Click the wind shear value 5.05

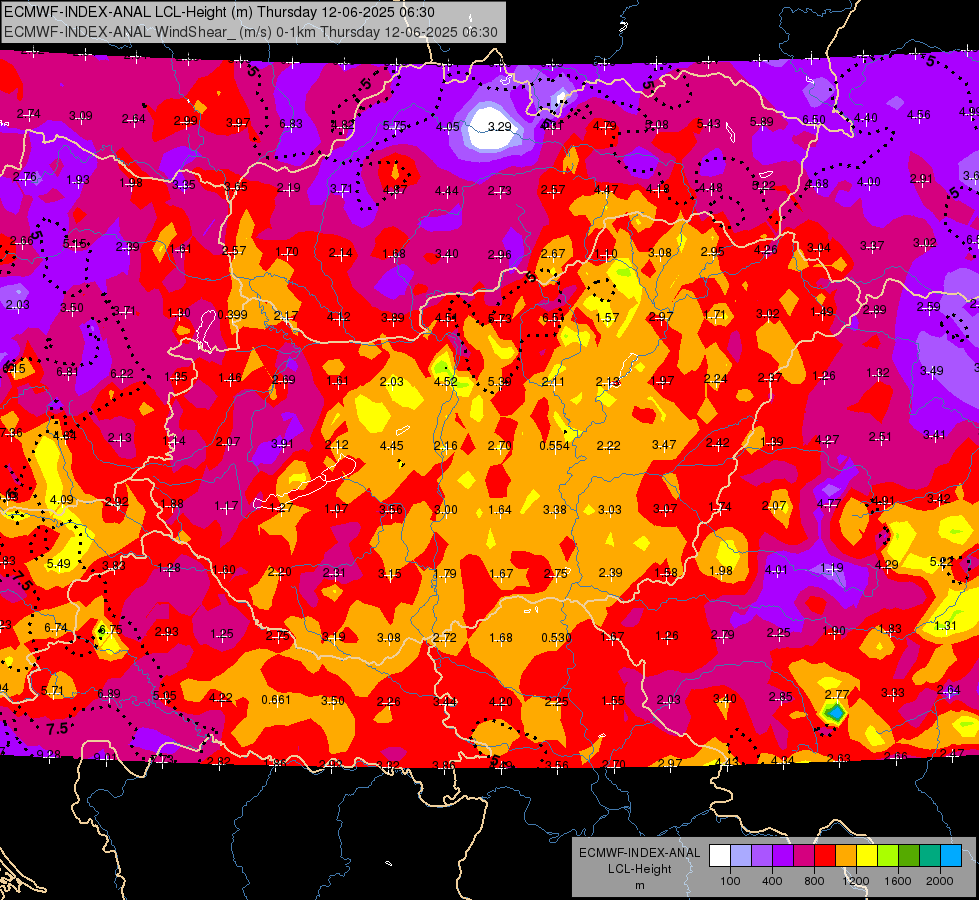(x=165, y=696)
